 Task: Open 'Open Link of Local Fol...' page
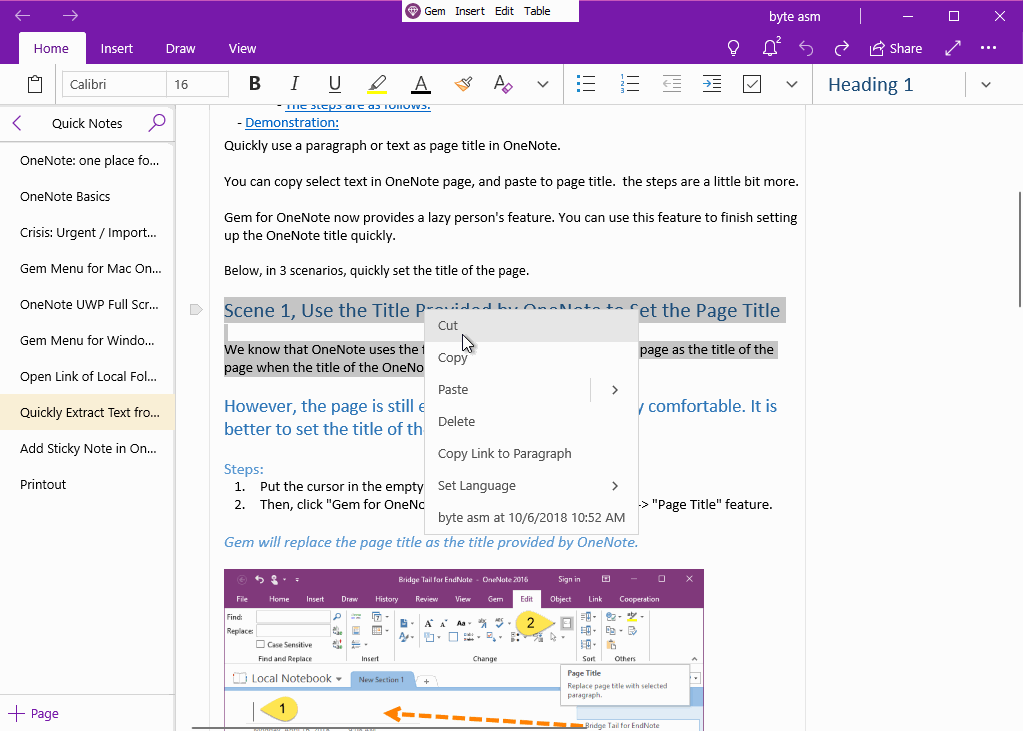(87, 377)
